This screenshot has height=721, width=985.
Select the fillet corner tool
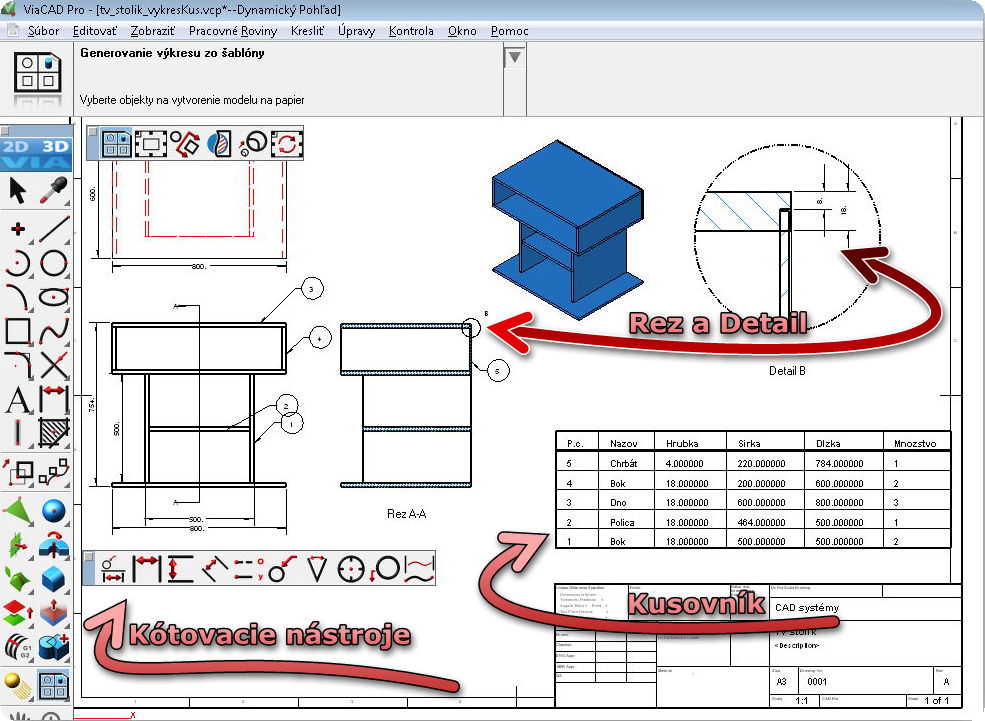[18, 365]
